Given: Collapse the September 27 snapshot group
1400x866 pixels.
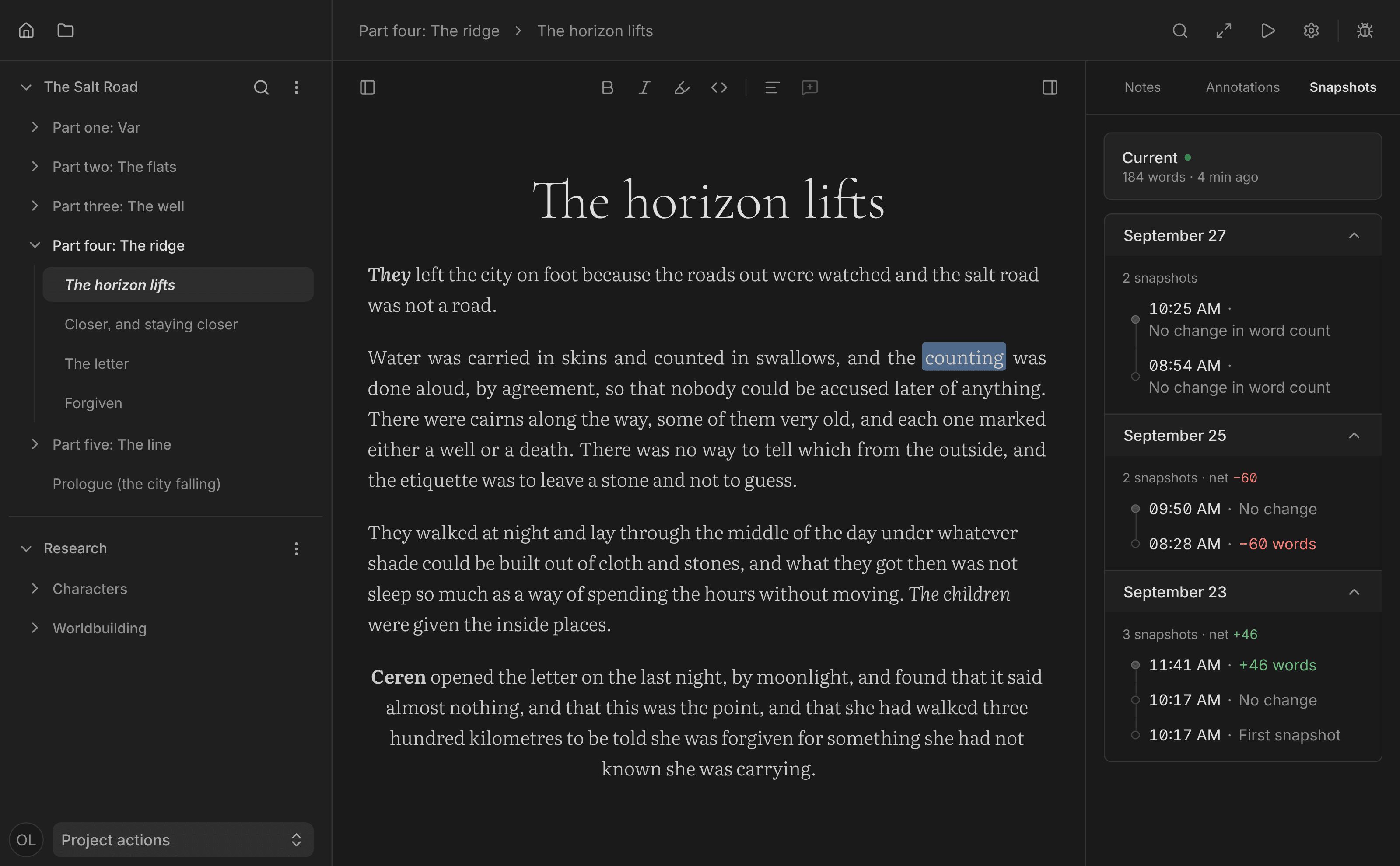Looking at the screenshot, I should (x=1354, y=235).
